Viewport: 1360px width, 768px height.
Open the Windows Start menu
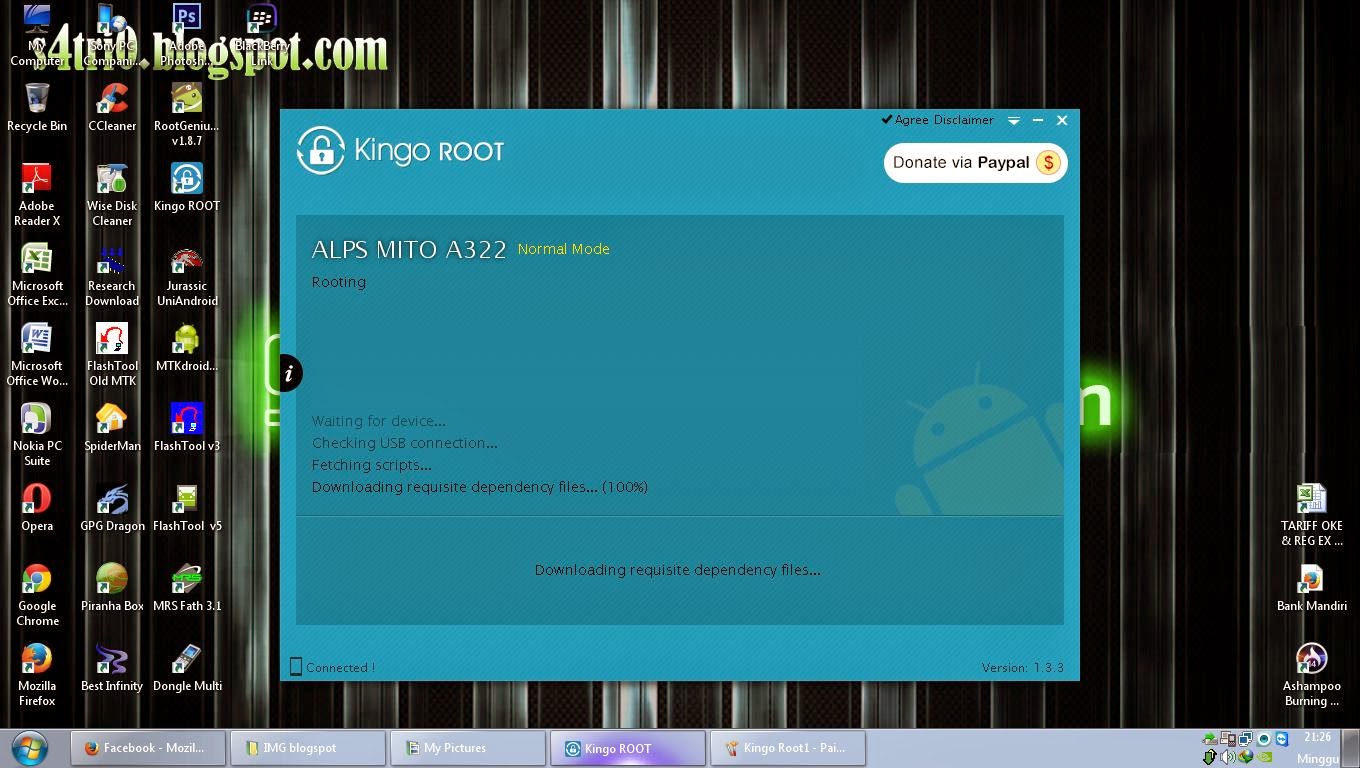(31, 748)
